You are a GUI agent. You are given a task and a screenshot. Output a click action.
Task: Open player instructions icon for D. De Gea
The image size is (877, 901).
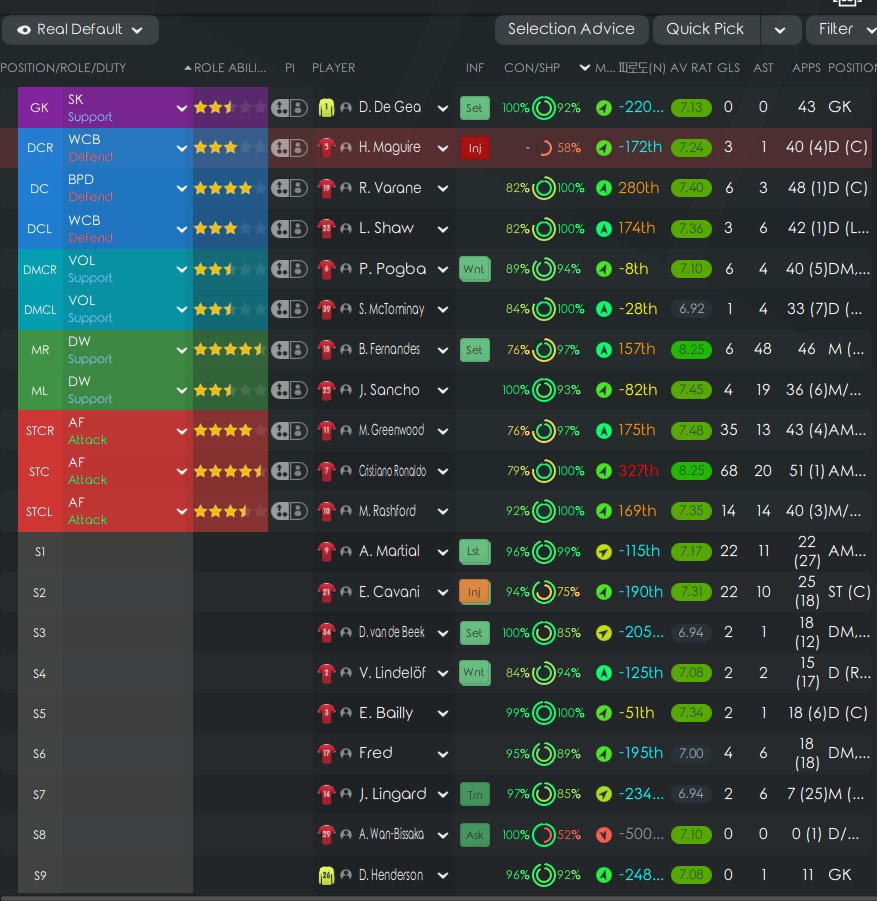pyautogui.click(x=289, y=107)
